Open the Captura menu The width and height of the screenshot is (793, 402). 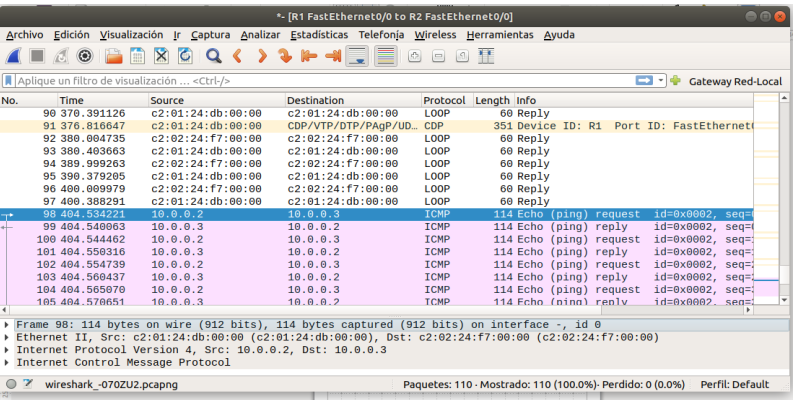click(x=210, y=35)
